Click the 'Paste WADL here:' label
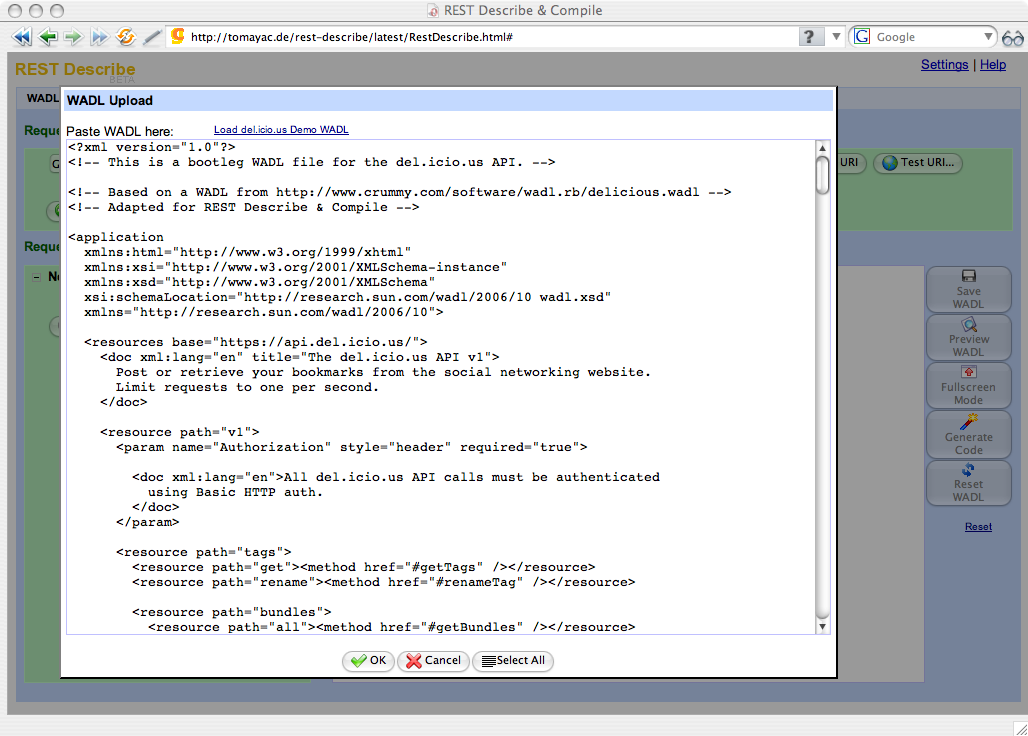This screenshot has height=736, width=1028. click(120, 131)
